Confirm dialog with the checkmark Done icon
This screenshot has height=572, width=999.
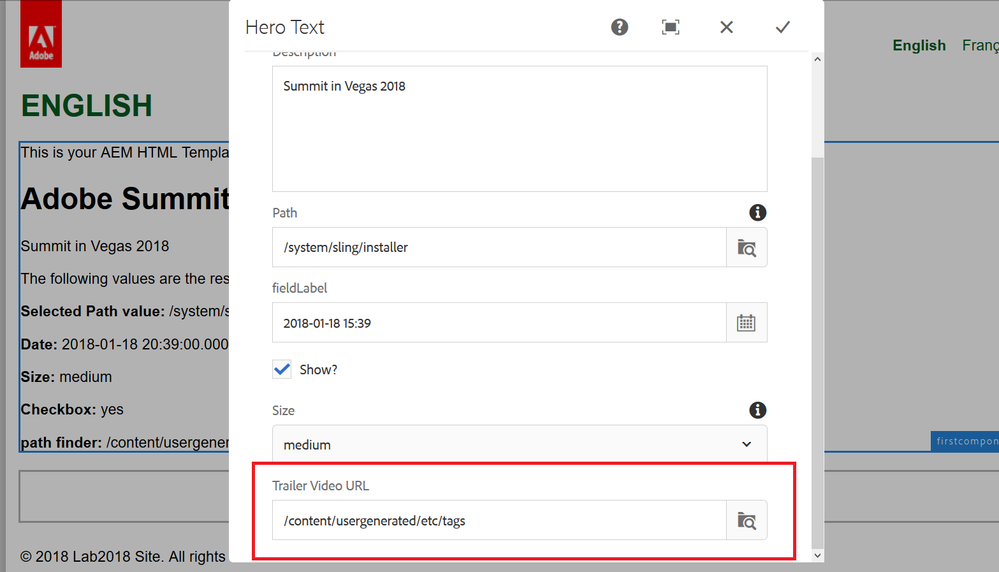tap(783, 27)
